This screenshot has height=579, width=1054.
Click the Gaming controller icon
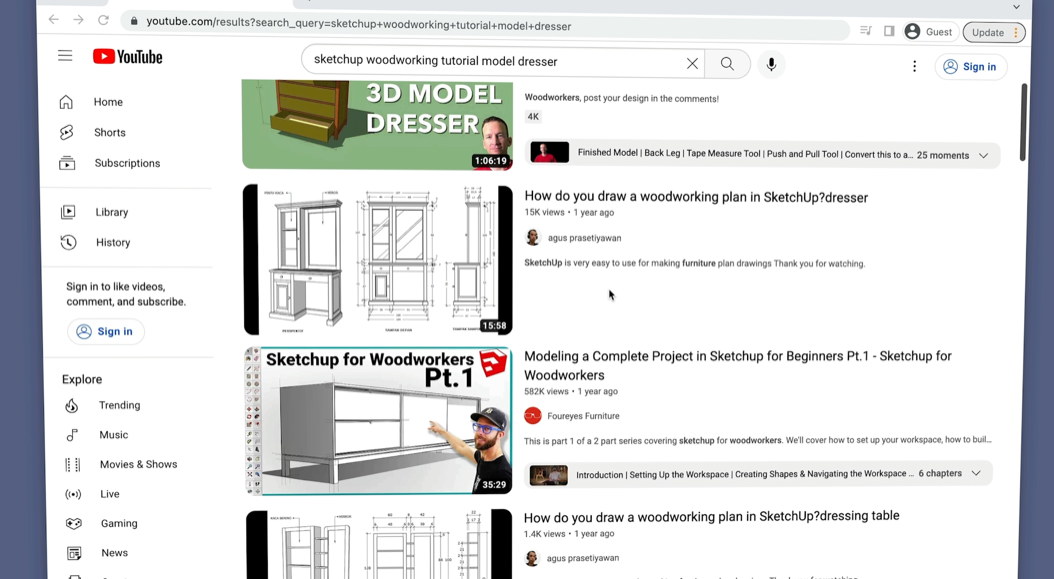(73, 523)
